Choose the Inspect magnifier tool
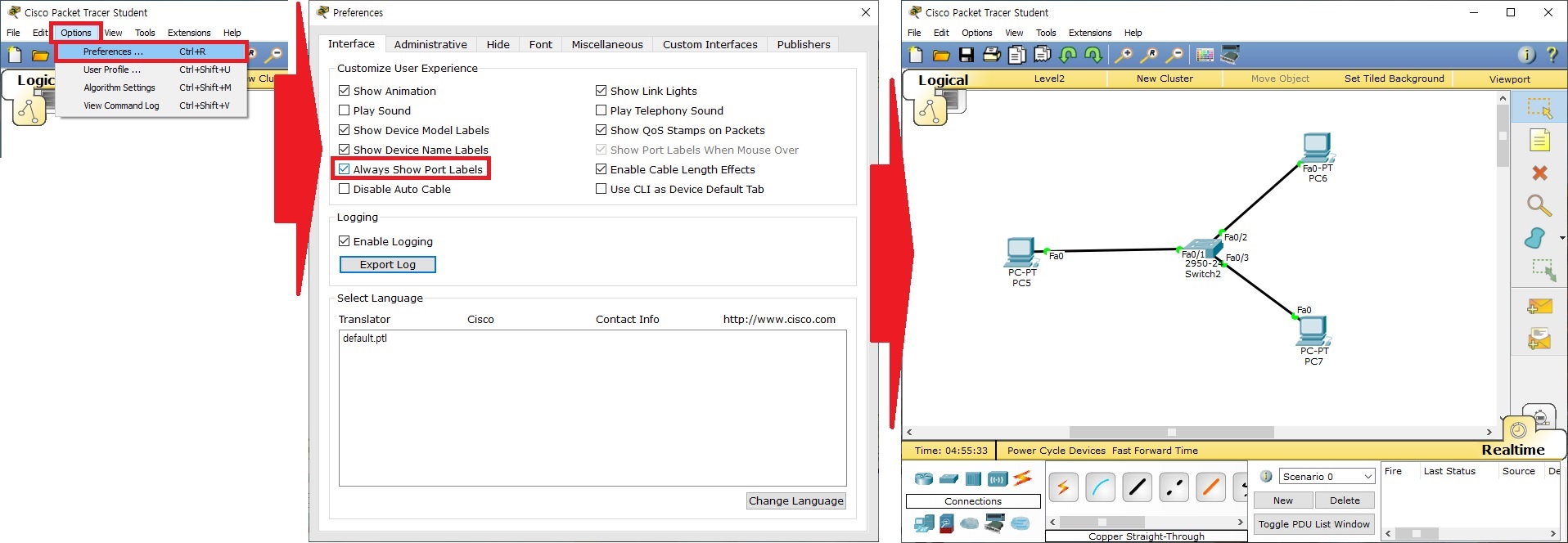This screenshot has width=1568, height=543. tap(1539, 205)
